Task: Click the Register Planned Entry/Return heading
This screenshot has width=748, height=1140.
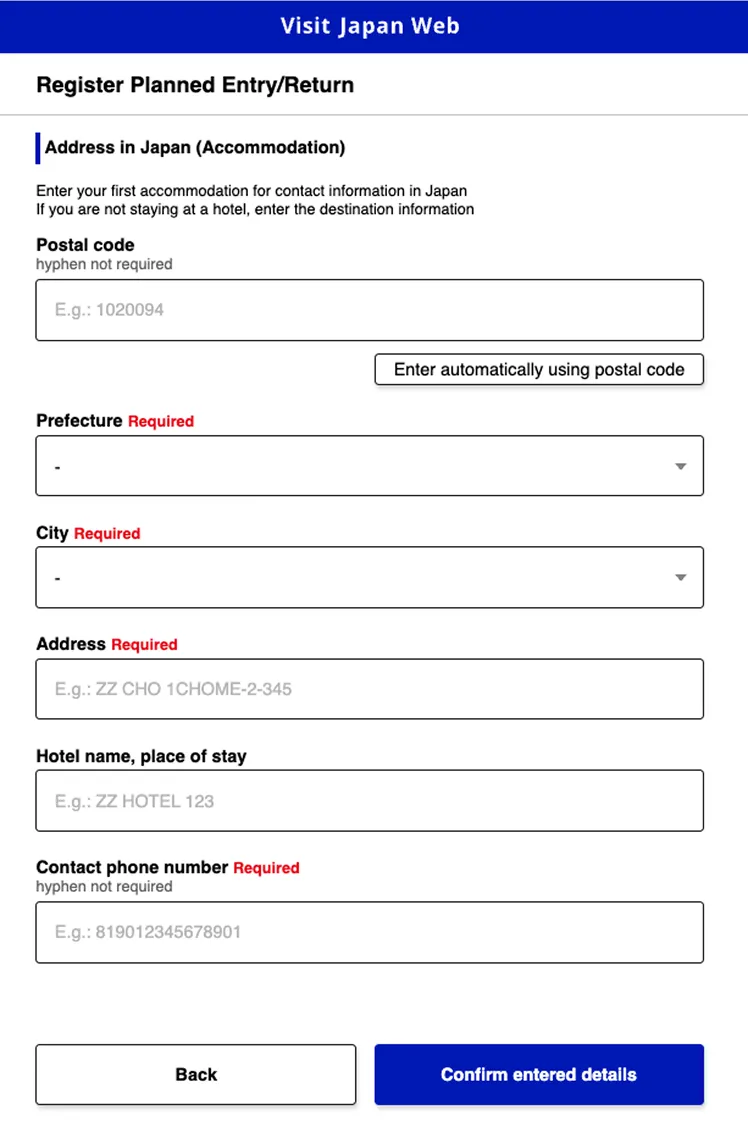Action: point(195,85)
